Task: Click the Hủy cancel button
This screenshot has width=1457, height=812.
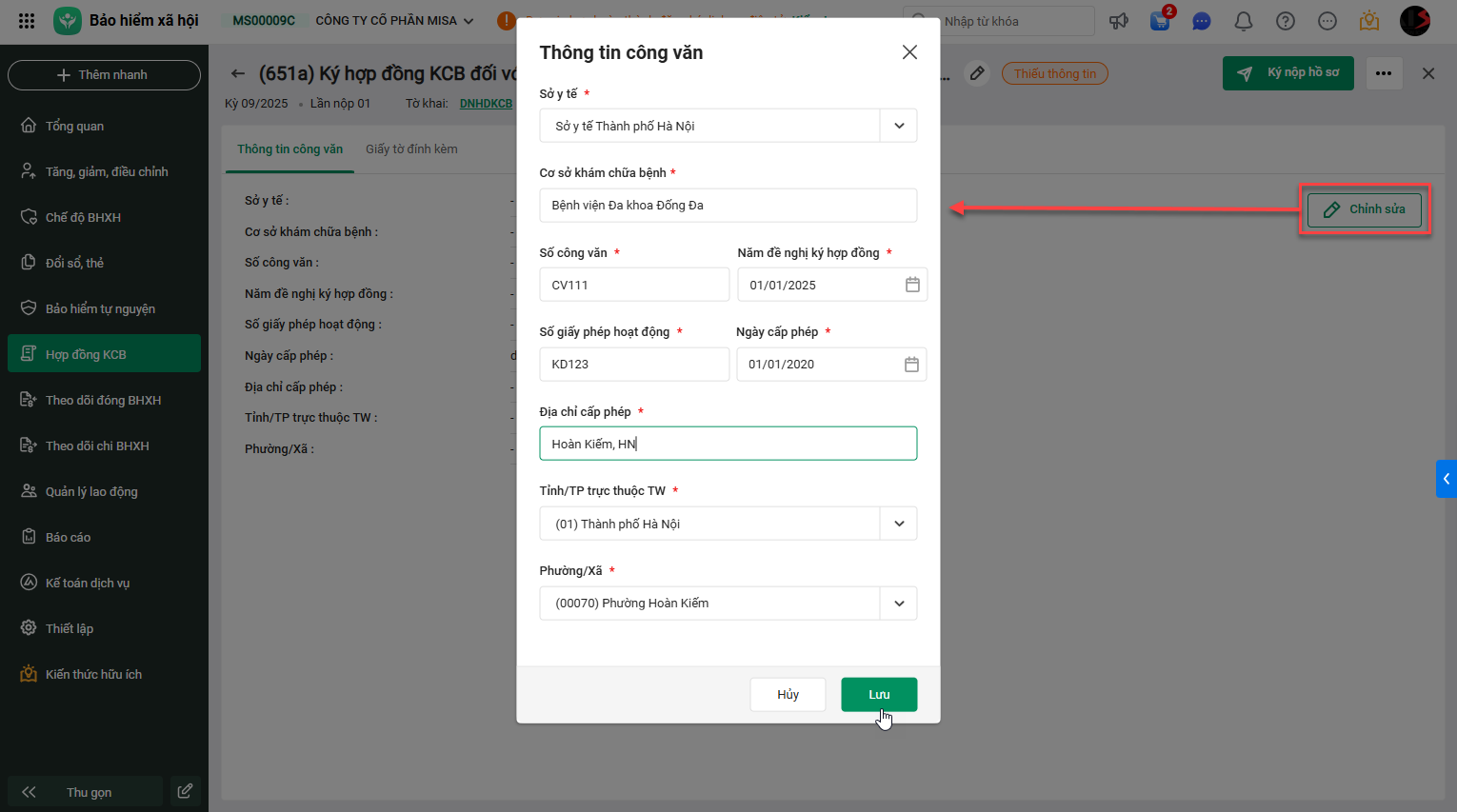Action: tap(788, 695)
